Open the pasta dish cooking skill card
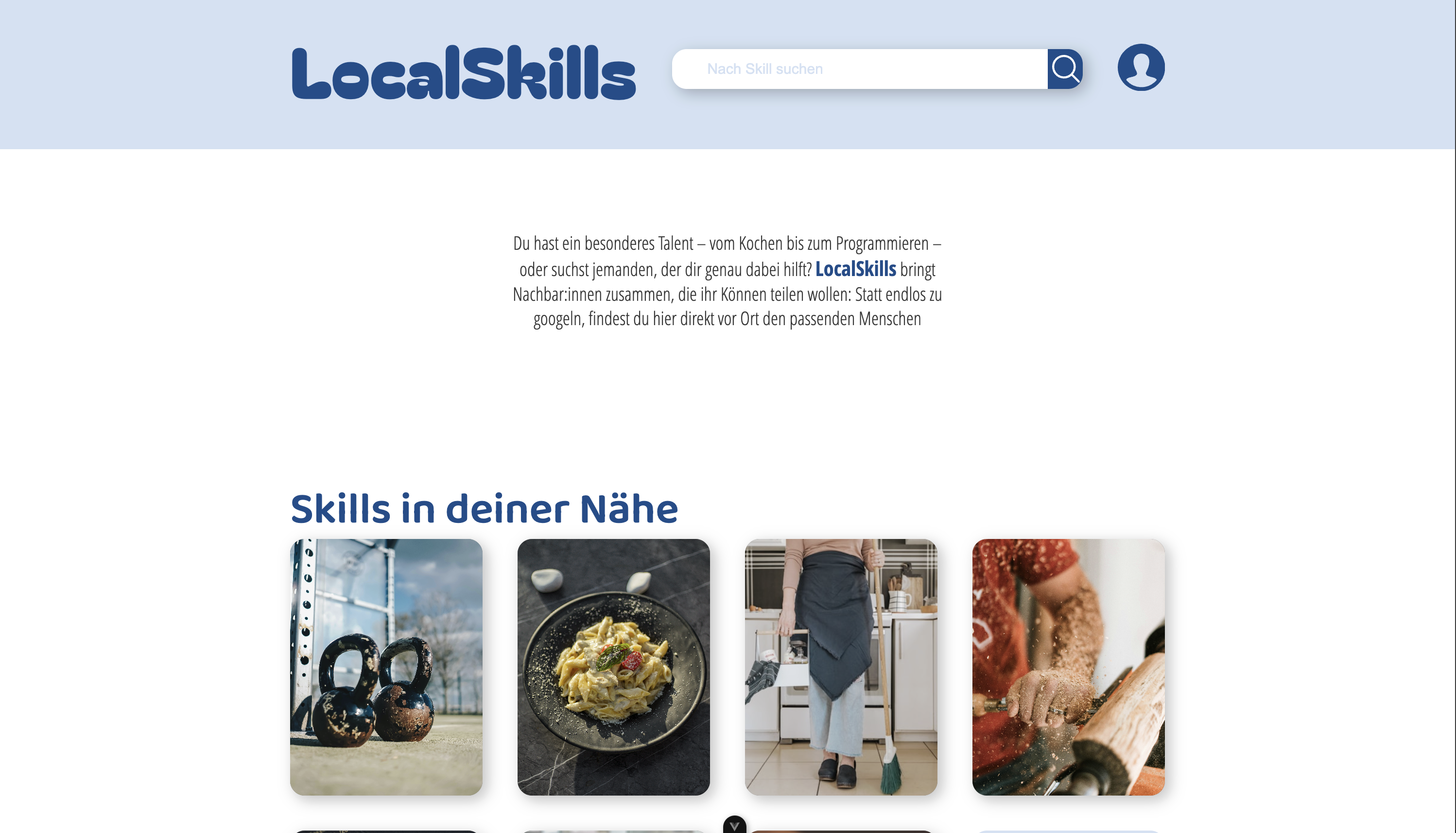The height and width of the screenshot is (833, 1456). coord(613,667)
